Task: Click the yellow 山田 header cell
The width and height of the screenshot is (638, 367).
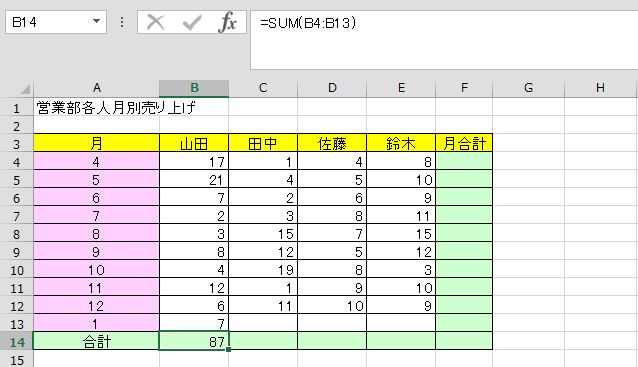Action: 194,143
